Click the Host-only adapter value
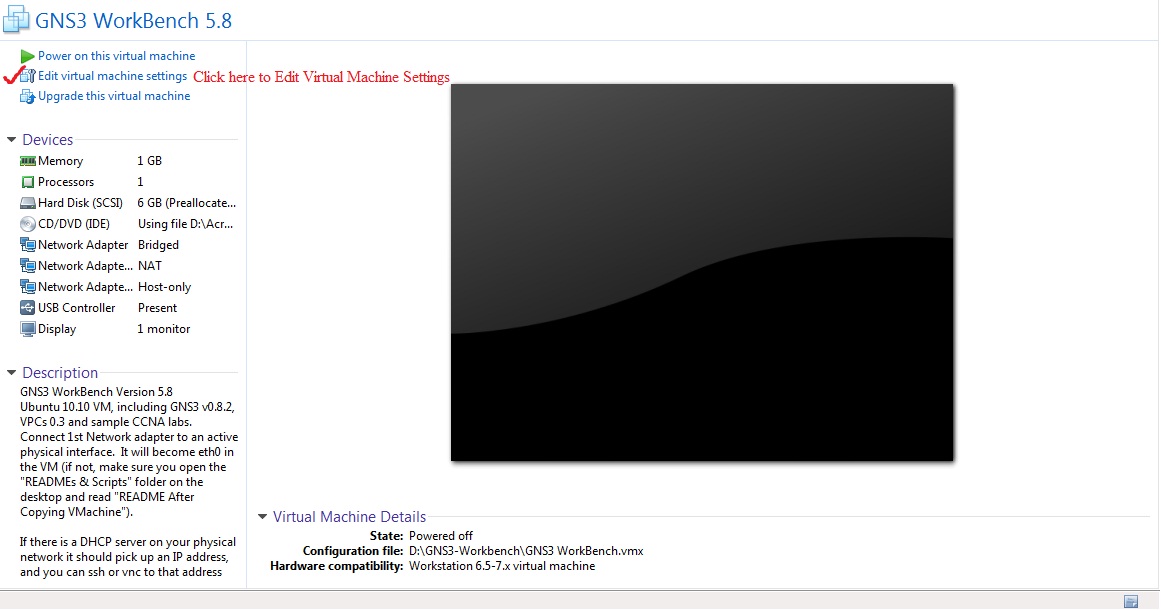1161x610 pixels. [x=164, y=286]
